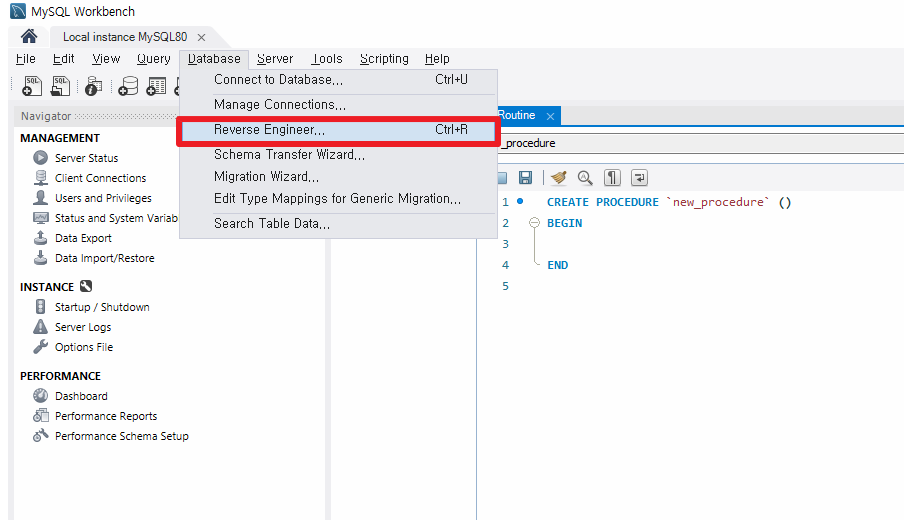Choose Manage Connections... menu entry
The width and height of the screenshot is (904, 520).
click(x=338, y=104)
